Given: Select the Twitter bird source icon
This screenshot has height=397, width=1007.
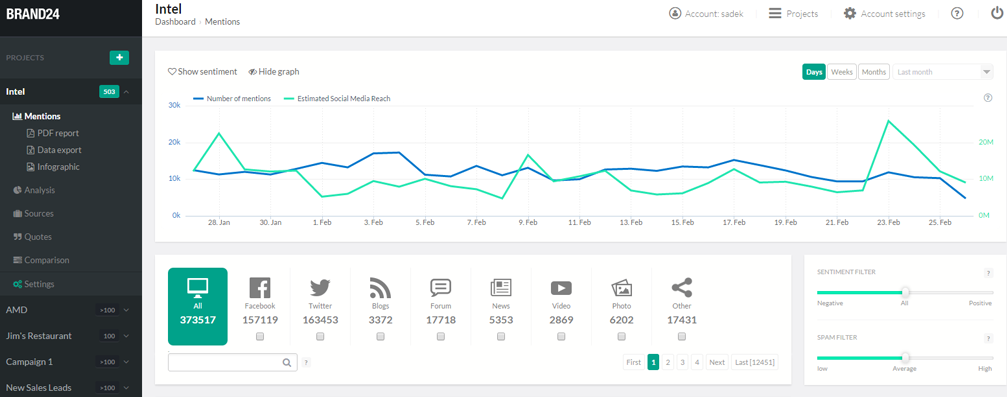Looking at the screenshot, I should point(320,287).
